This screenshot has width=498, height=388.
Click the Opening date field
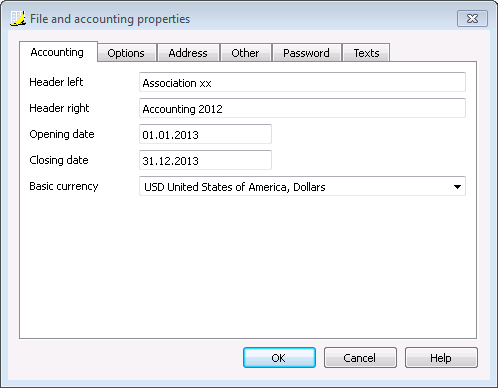click(205, 134)
